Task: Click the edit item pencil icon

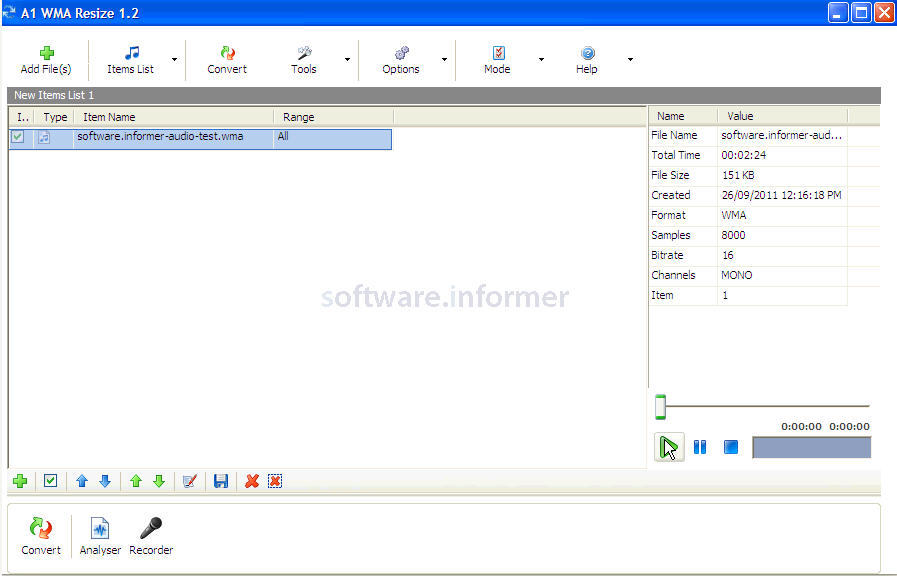Action: click(190, 481)
